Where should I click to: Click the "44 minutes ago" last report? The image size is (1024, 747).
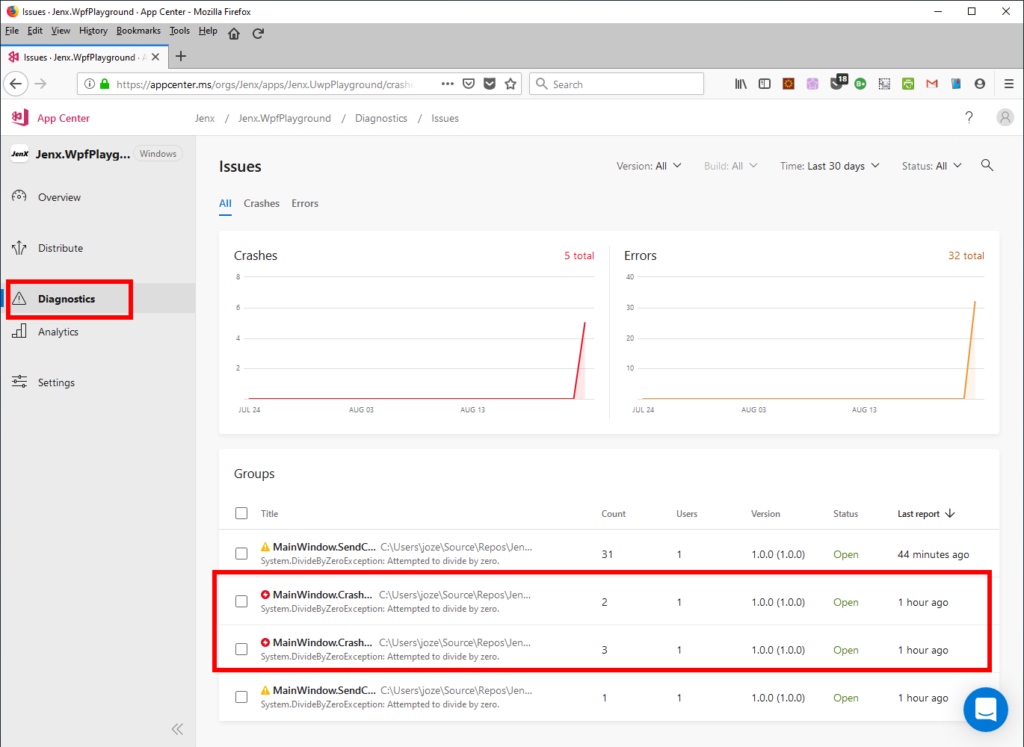[x=933, y=554]
